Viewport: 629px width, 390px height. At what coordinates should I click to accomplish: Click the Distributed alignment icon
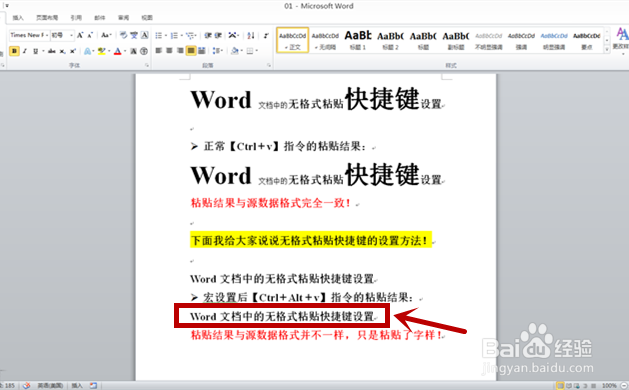[x=201, y=51]
